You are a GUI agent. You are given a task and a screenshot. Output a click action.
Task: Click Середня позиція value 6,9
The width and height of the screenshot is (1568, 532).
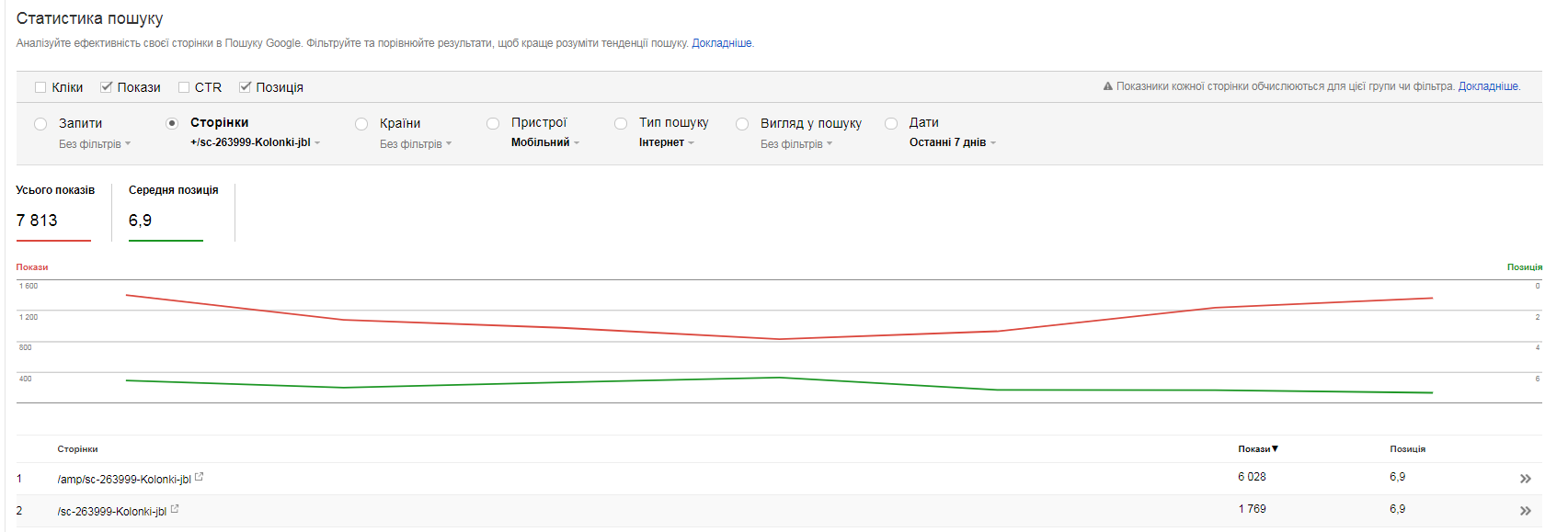tap(140, 221)
